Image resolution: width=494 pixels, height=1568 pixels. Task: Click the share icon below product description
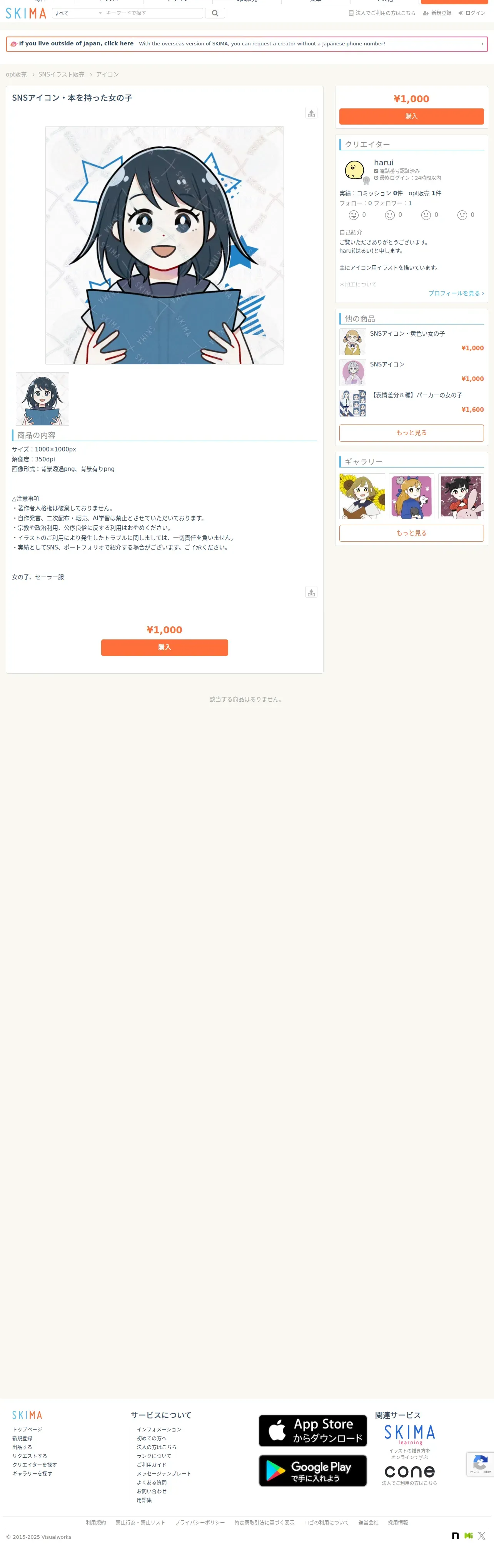(311, 592)
